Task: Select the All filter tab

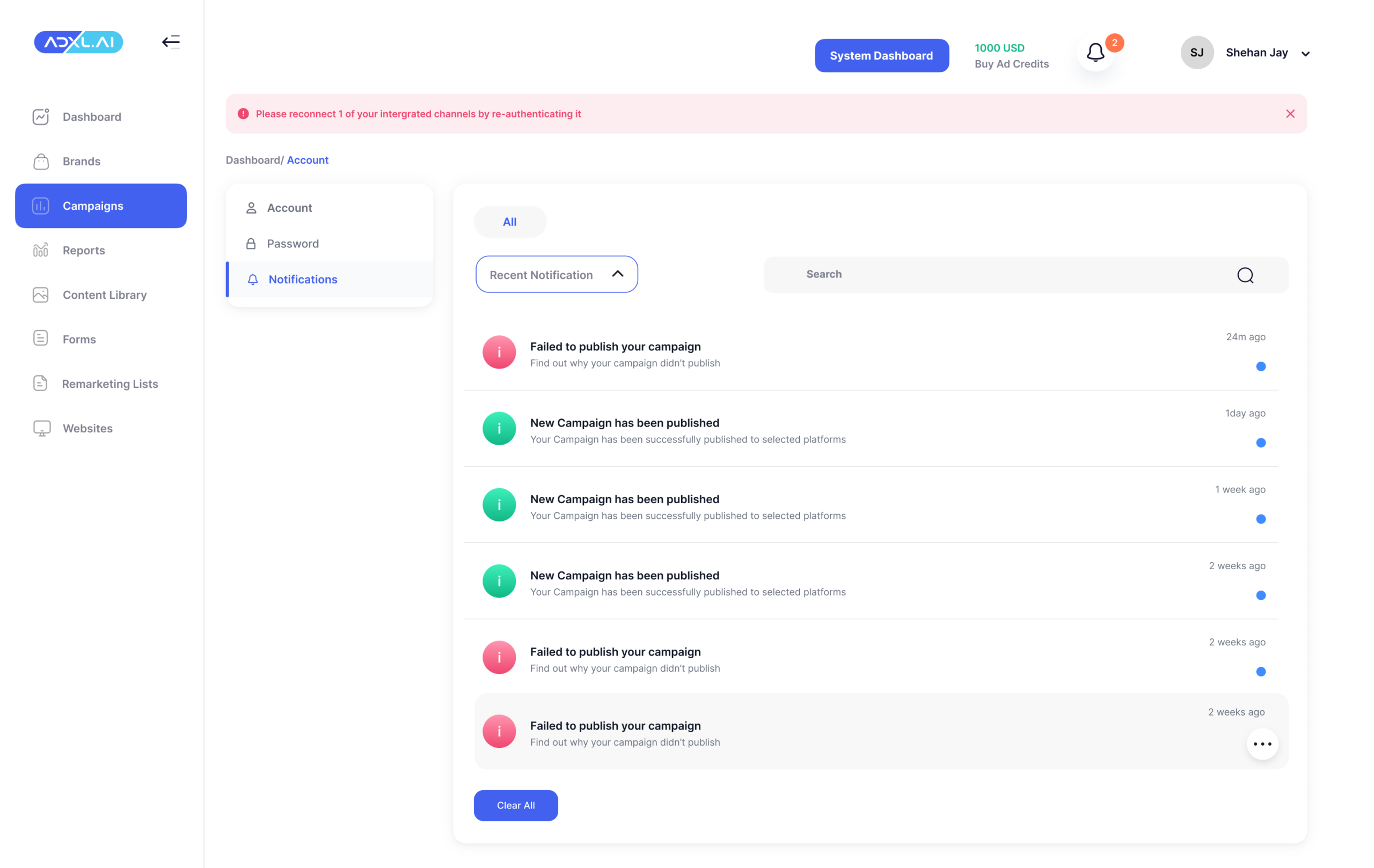Action: (509, 222)
